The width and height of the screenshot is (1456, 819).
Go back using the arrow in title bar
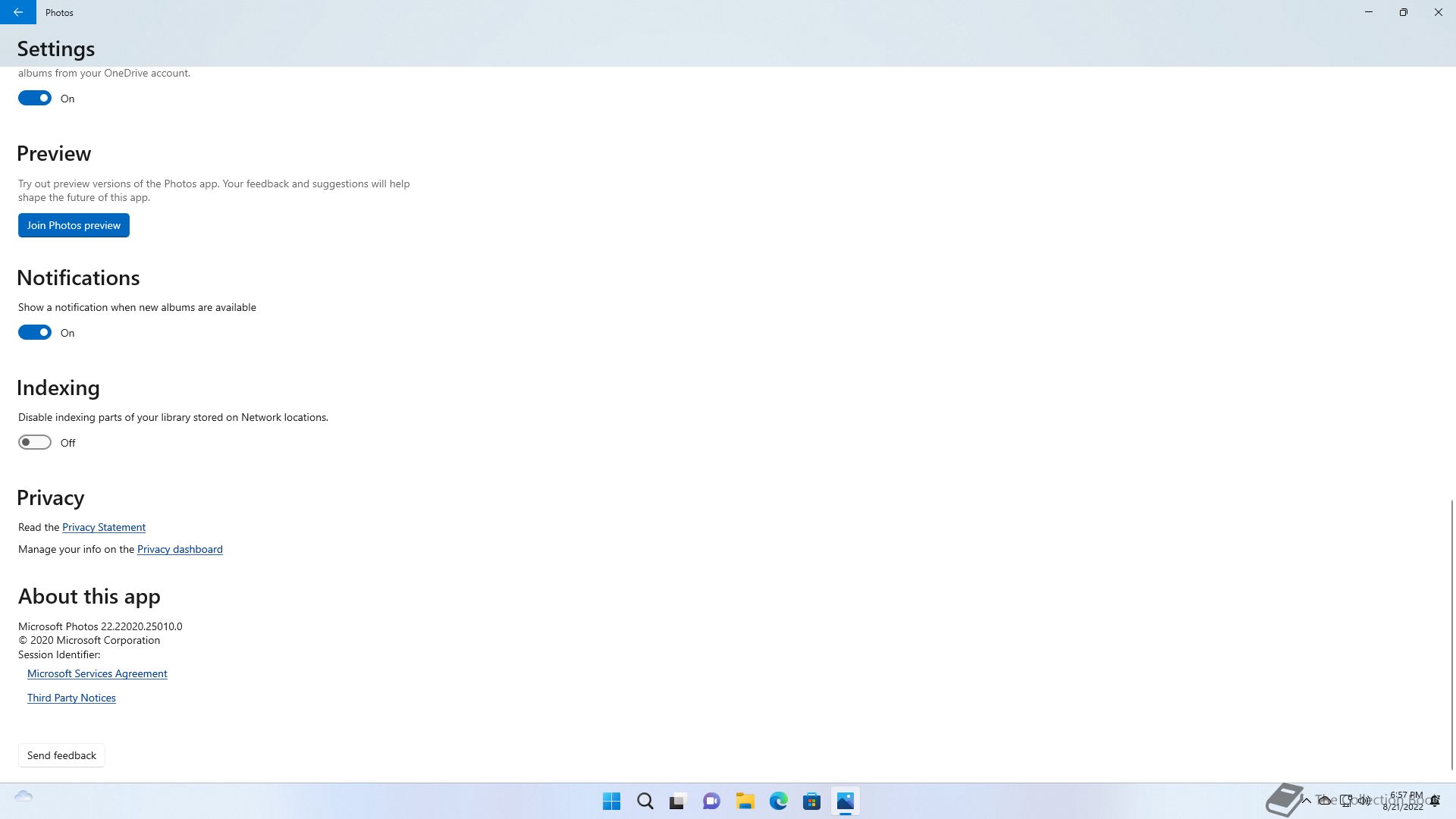pyautogui.click(x=17, y=12)
